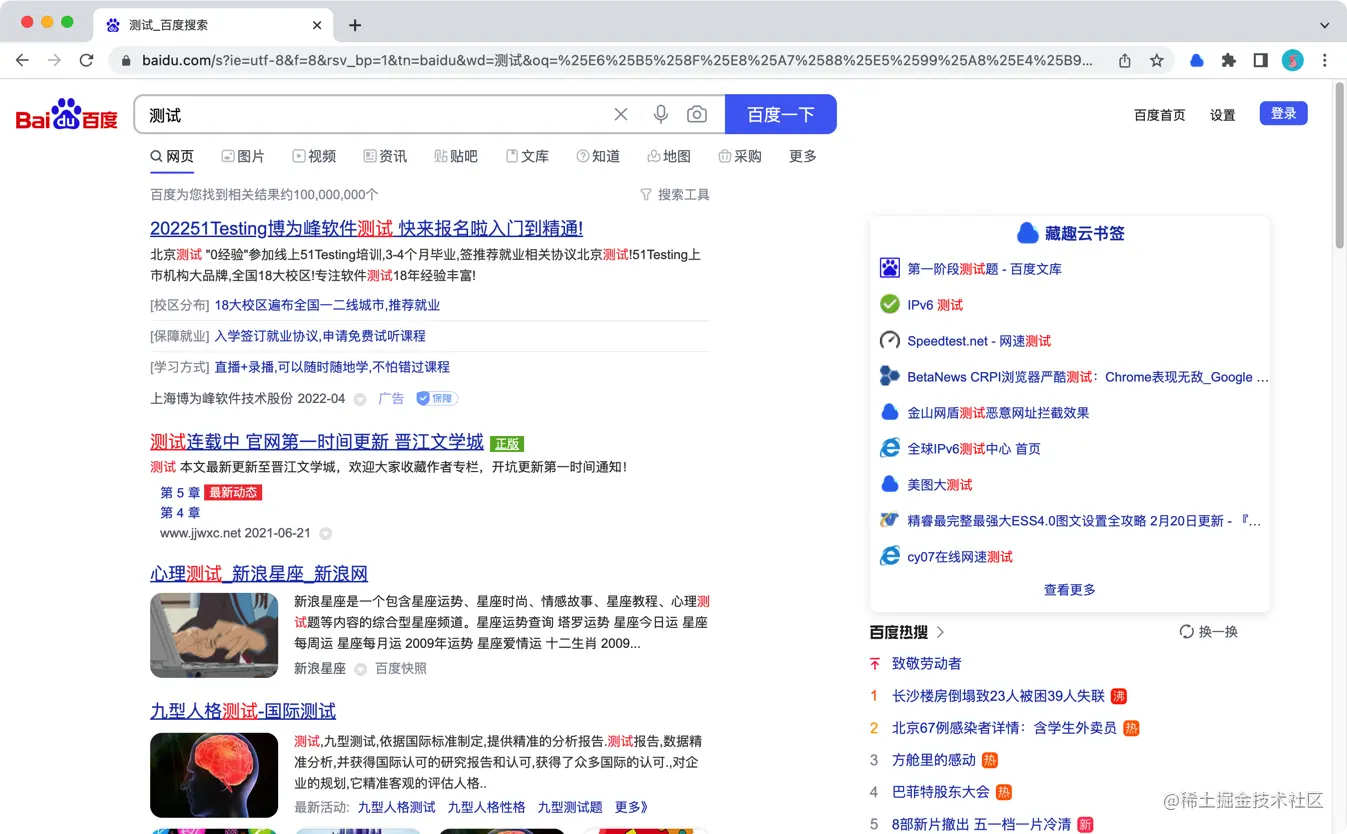Viewport: 1347px width, 834px height.
Task: Open the 查看更多 link in the bookmarks panel
Action: point(1069,589)
